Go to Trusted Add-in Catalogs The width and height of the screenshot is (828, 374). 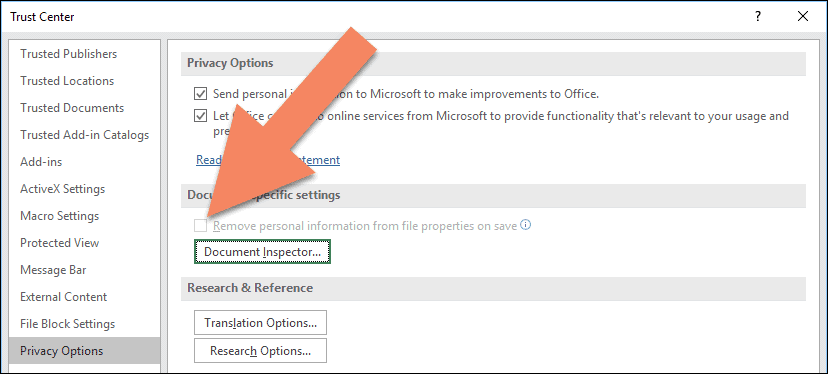(x=84, y=135)
